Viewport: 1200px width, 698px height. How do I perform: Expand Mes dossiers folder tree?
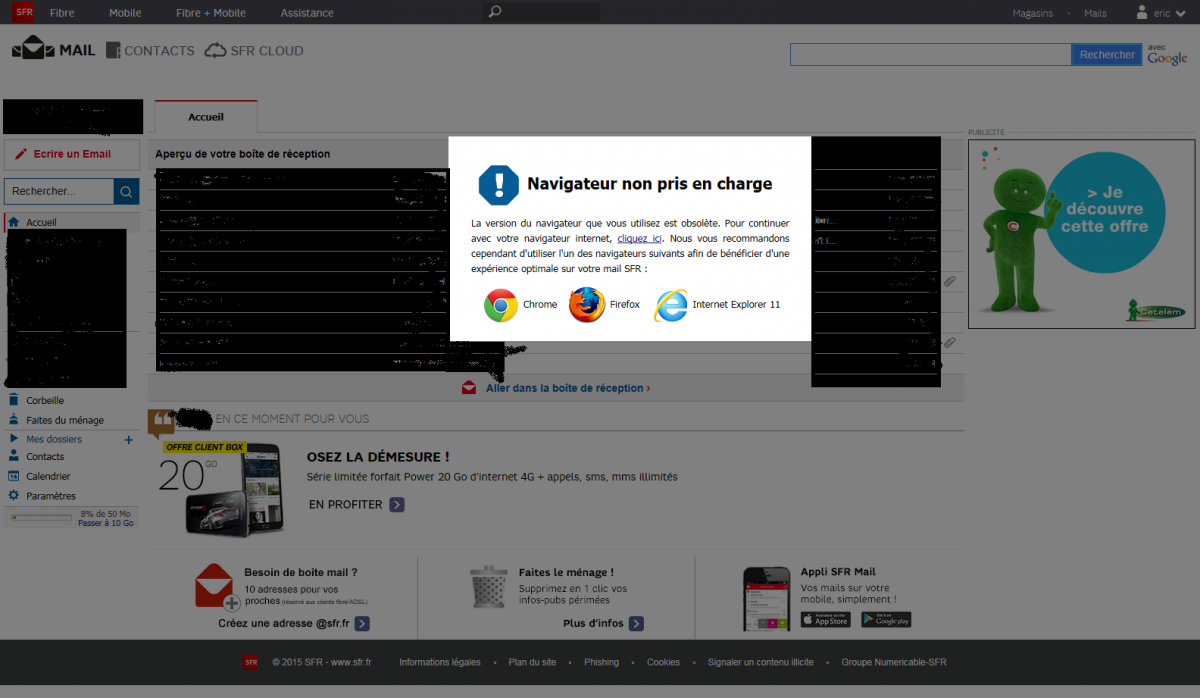coord(14,438)
